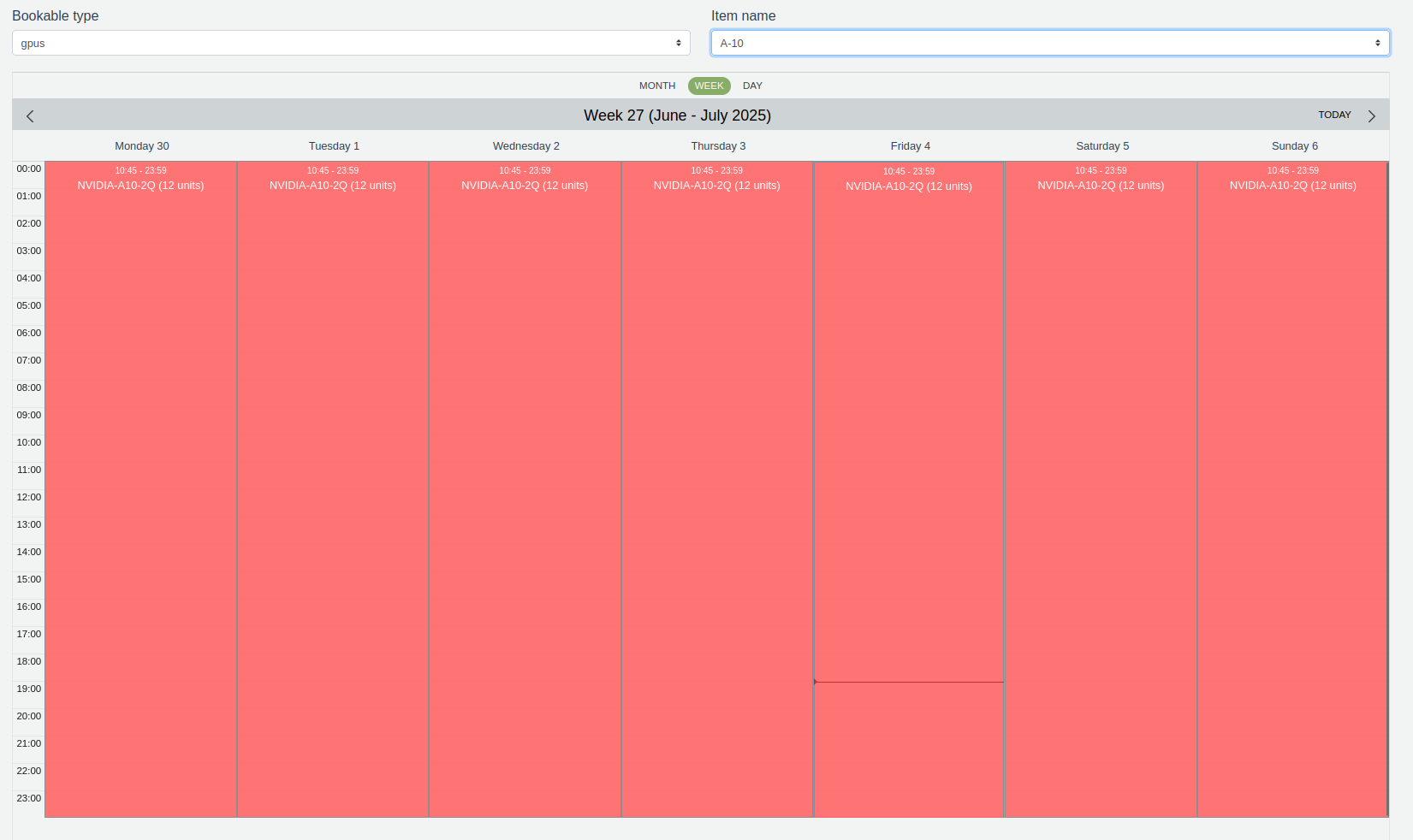This screenshot has height=840, width=1413.
Task: Click the Week 27 title heading
Action: pos(677,115)
